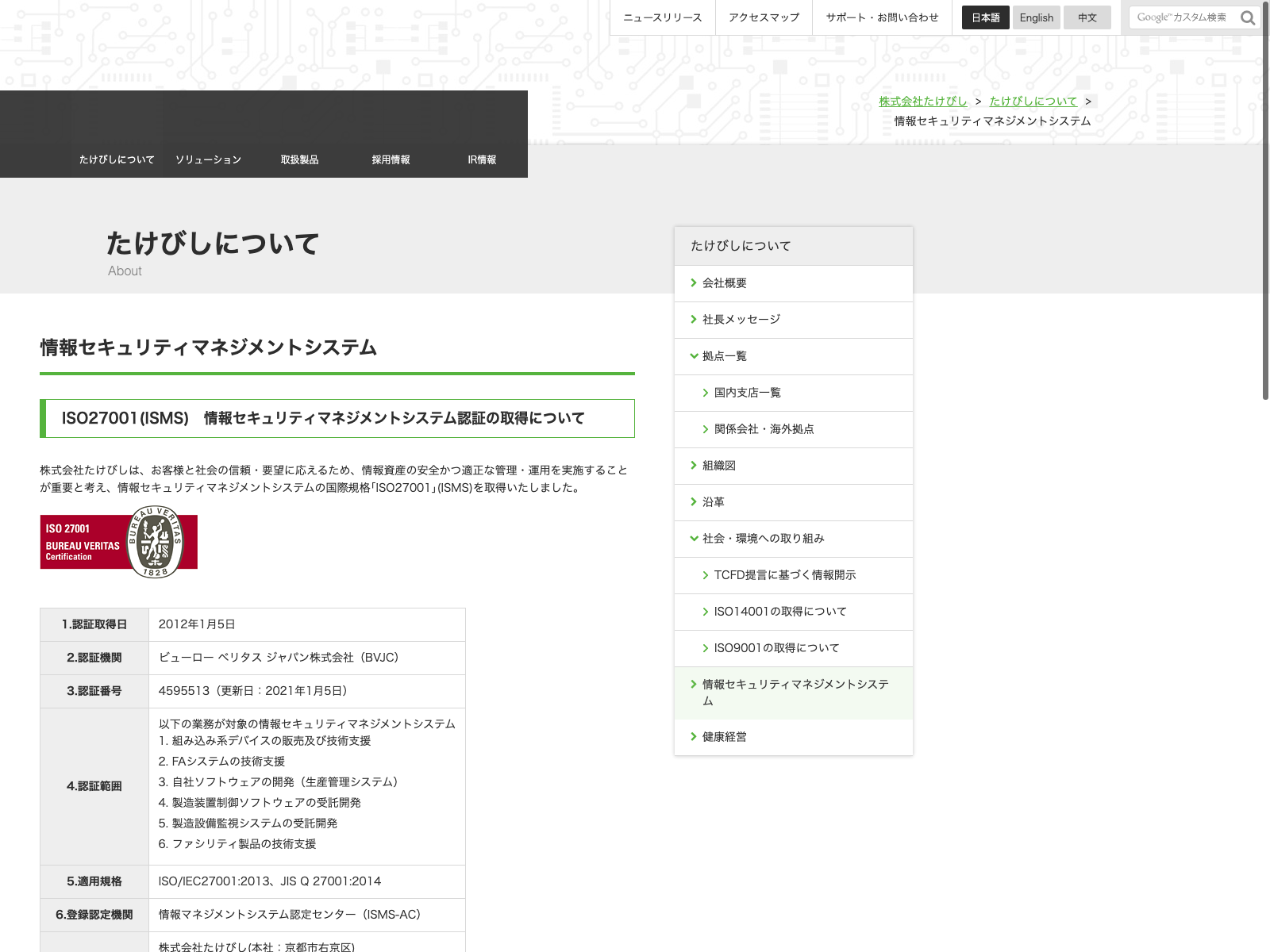The height and width of the screenshot is (952, 1270).
Task: Switch site language to English
Action: point(1036,17)
